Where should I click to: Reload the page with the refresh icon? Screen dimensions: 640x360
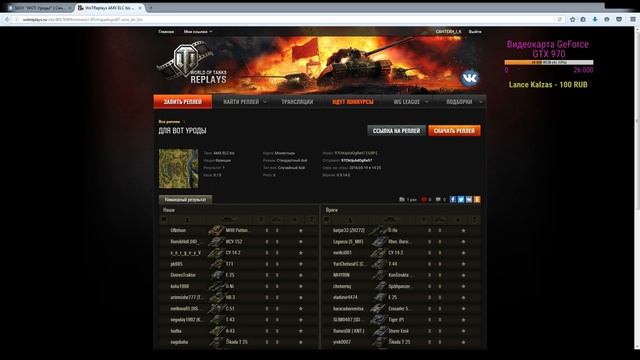pyautogui.click(x=560, y=19)
